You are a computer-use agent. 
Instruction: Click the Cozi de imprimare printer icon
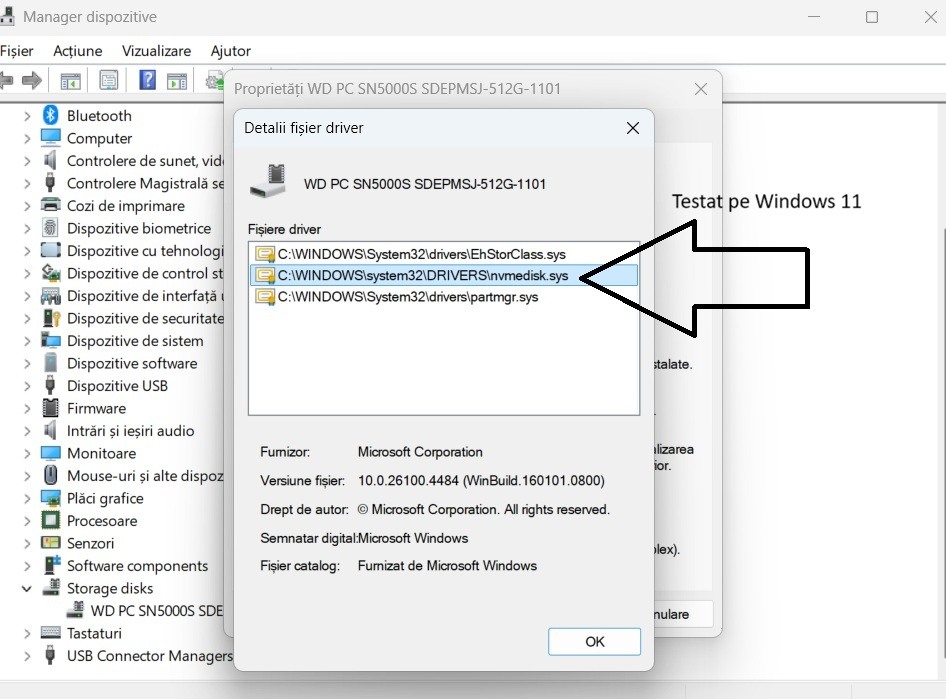pyautogui.click(x=51, y=205)
